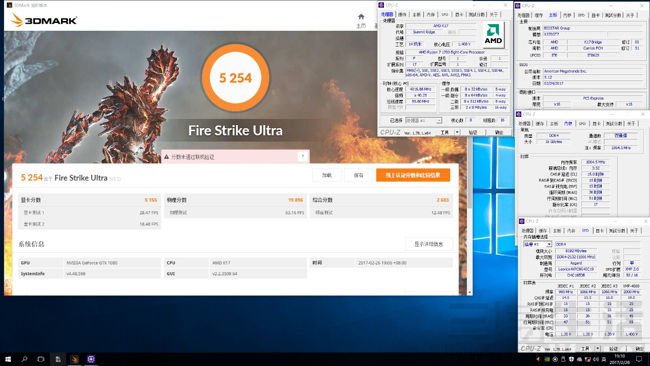Click the Show Details button in system info
Viewport: 650px width, 366px height.
(428, 244)
